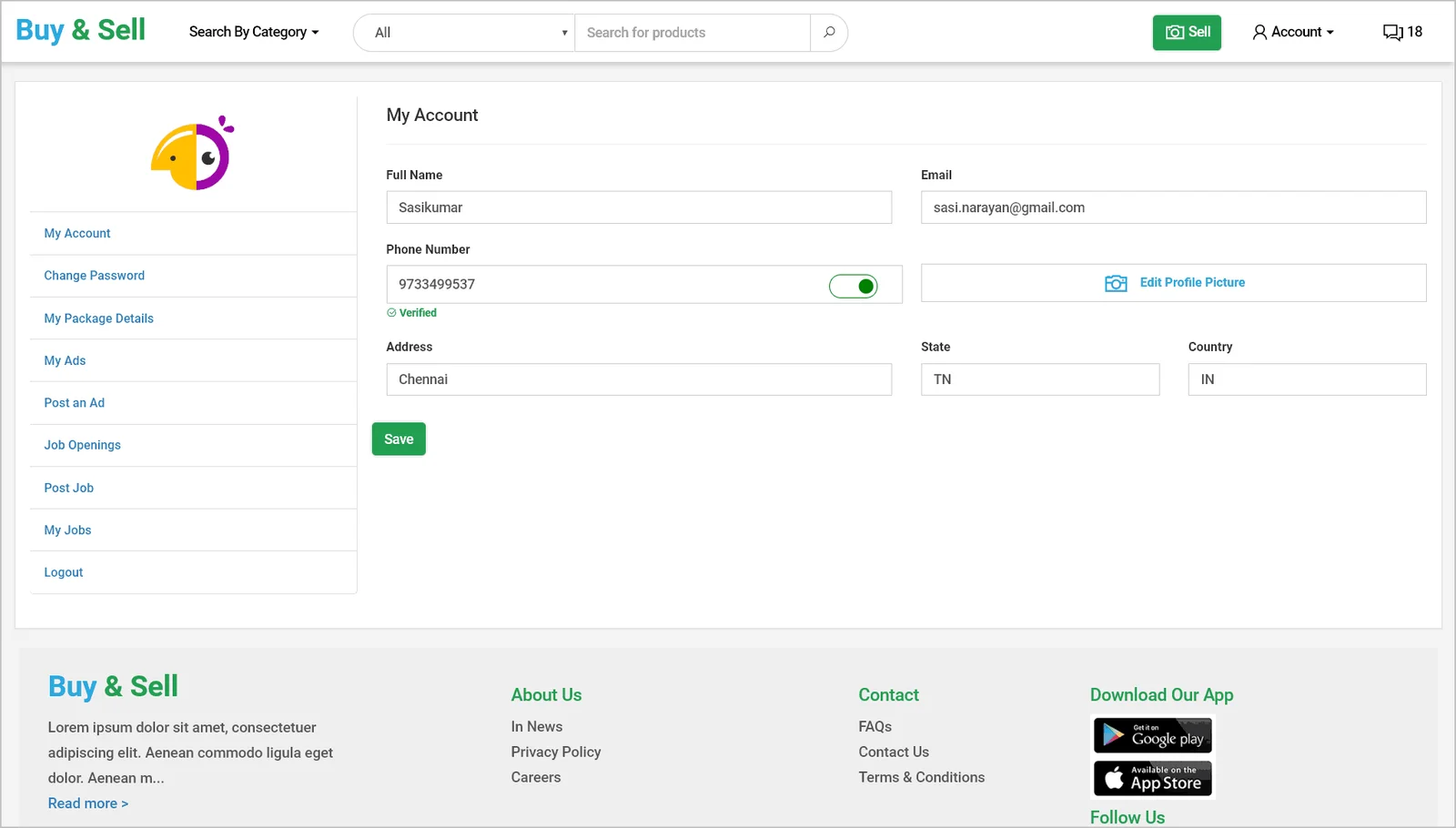Screen dimensions: 1456x828
Task: Open the Google Play store badge
Action: [1152, 735]
